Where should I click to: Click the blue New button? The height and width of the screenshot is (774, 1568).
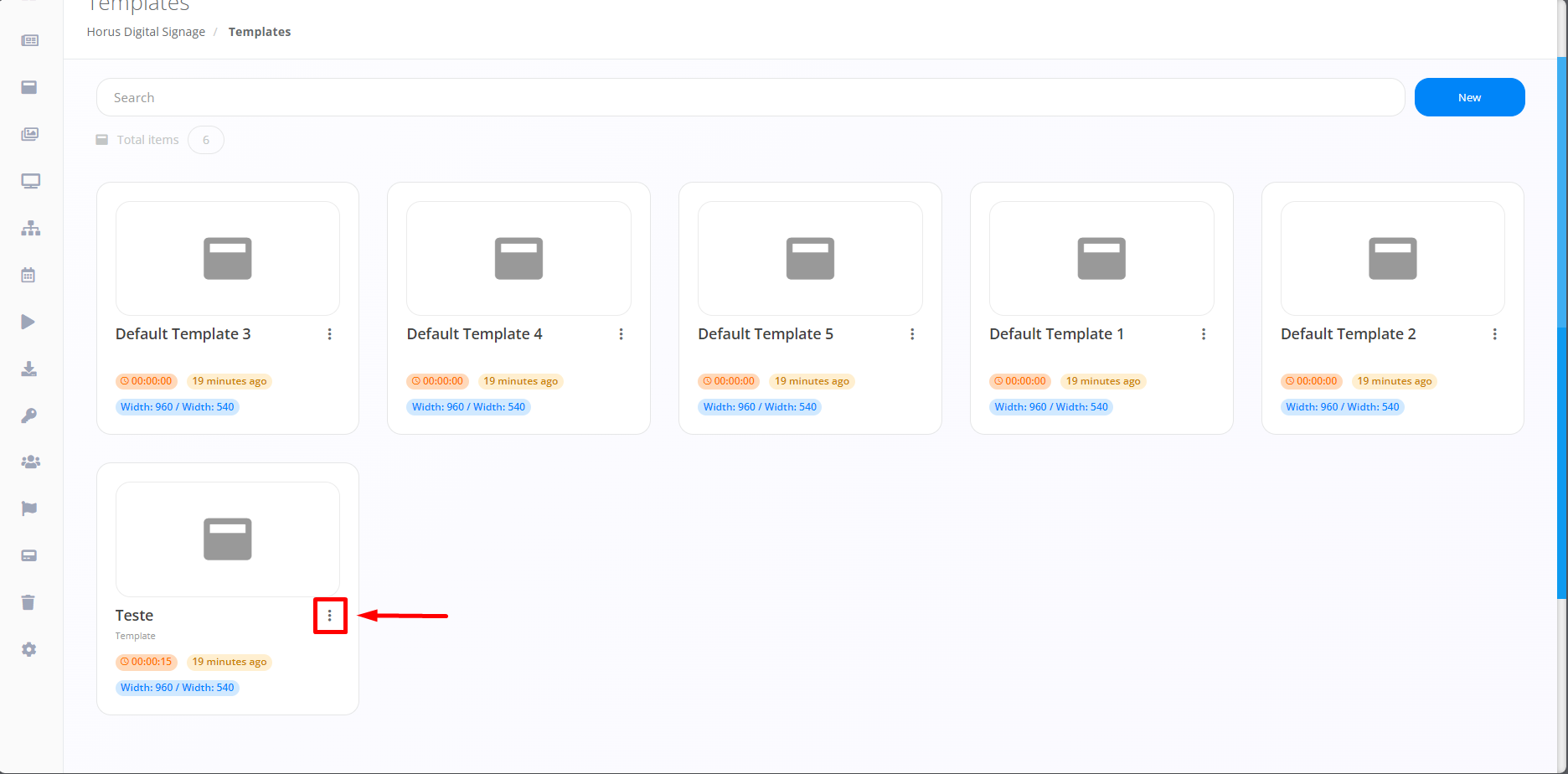click(x=1469, y=97)
